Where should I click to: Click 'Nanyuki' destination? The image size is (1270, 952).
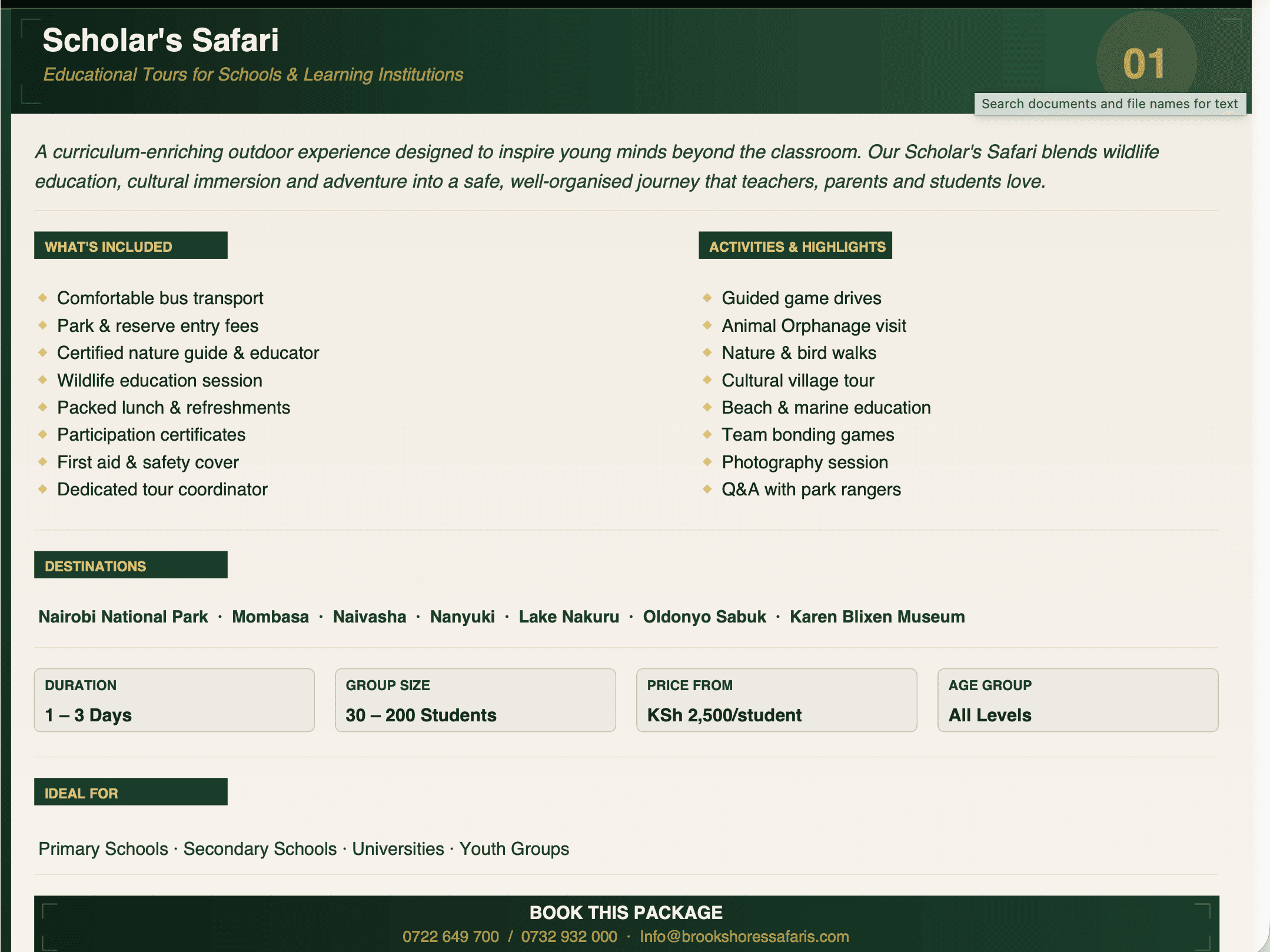click(x=463, y=617)
